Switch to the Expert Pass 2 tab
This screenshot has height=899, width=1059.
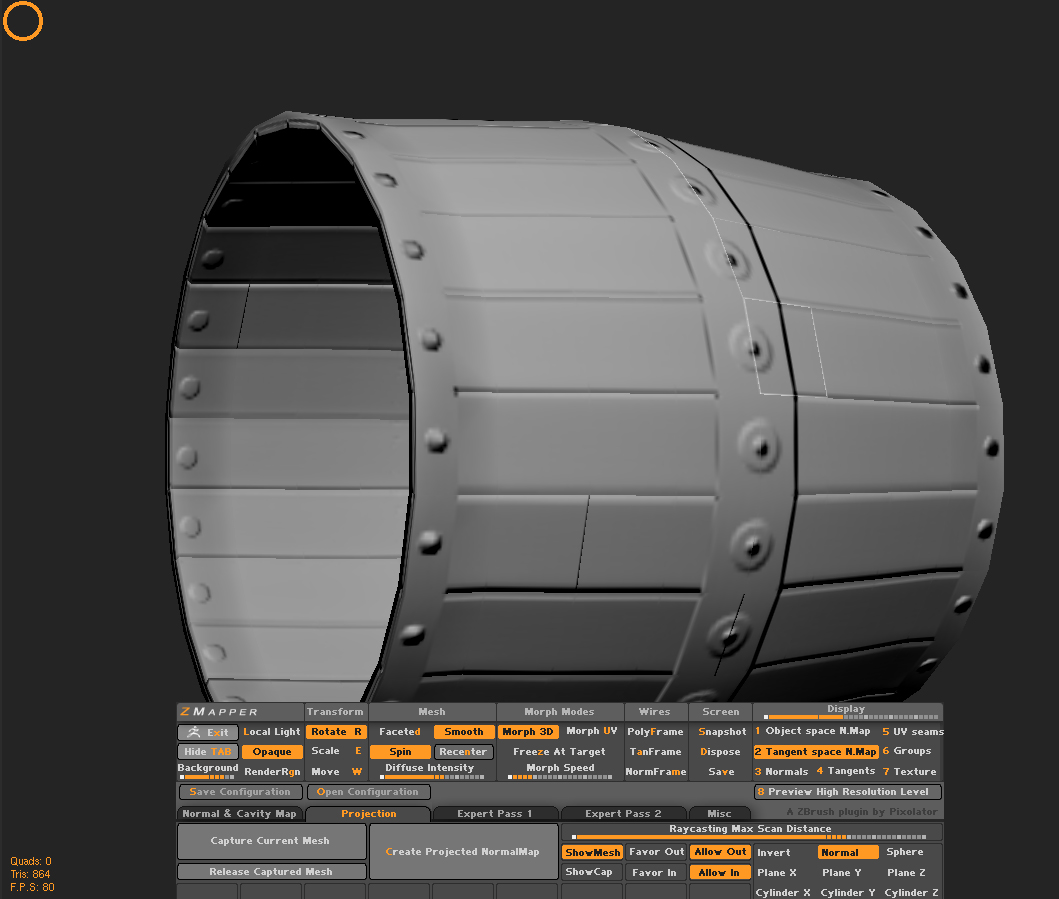click(x=623, y=813)
